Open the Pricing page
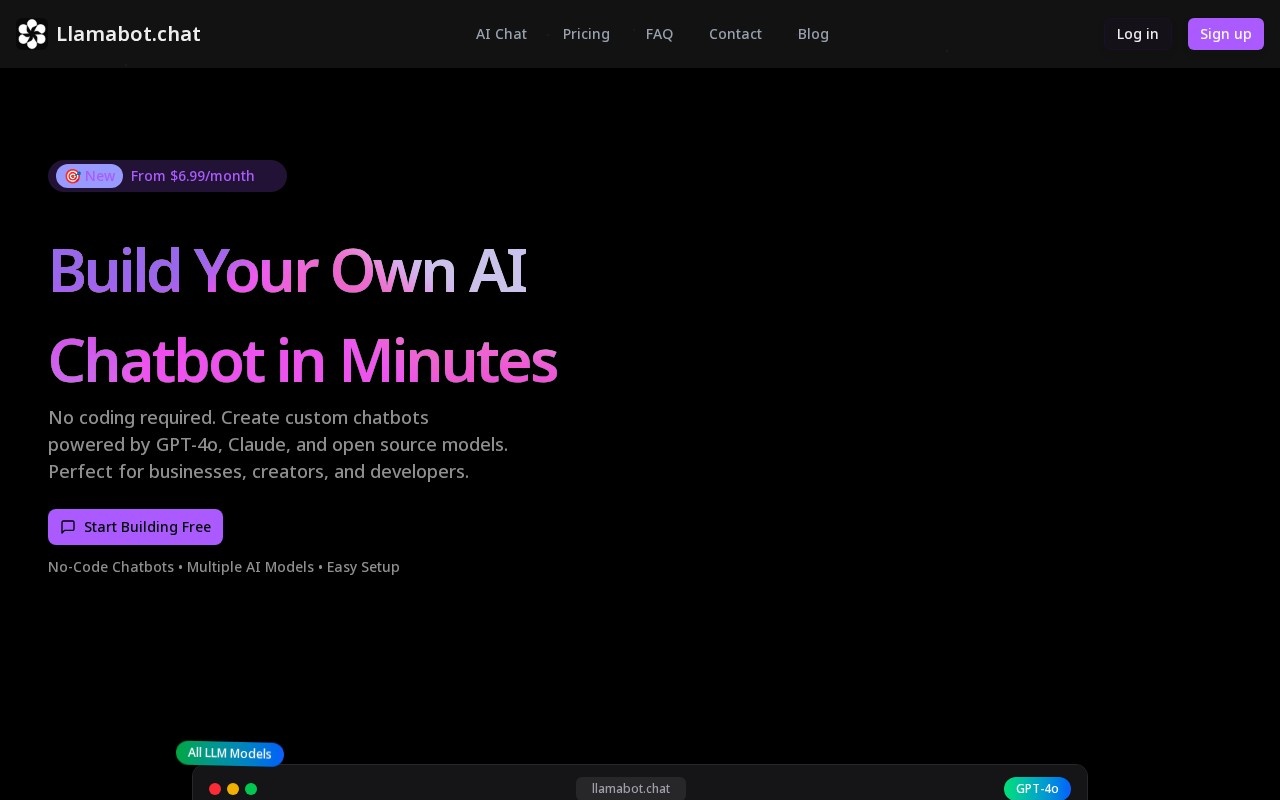1280x800 pixels. (x=586, y=34)
